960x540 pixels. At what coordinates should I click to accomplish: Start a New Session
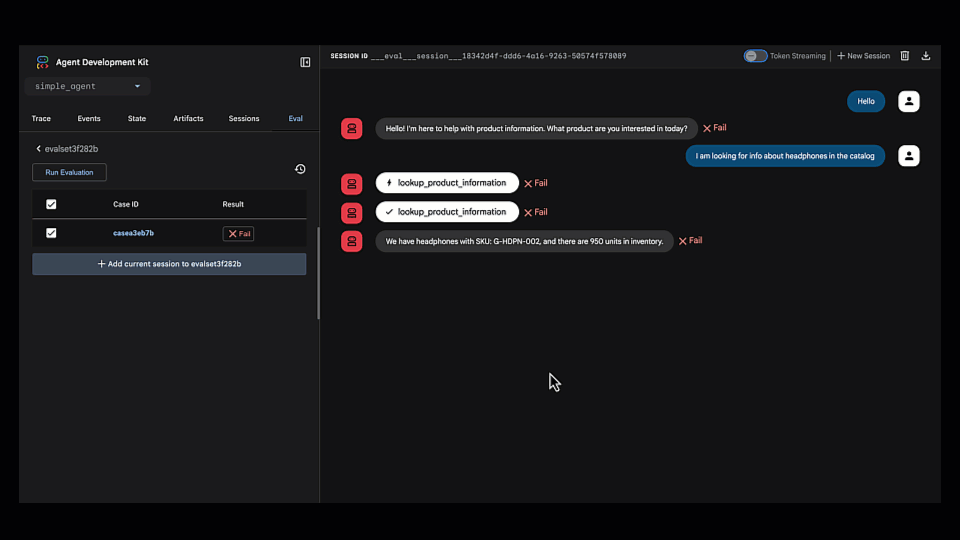click(863, 56)
